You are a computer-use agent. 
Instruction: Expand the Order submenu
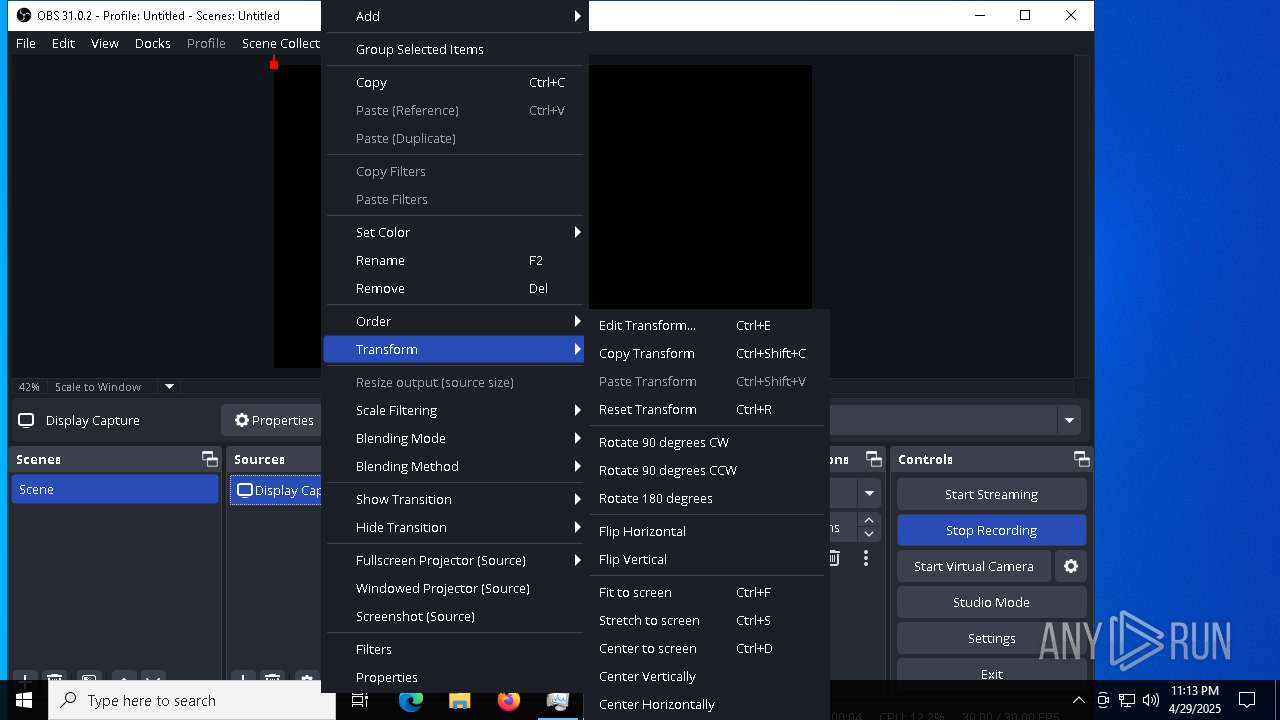click(x=454, y=321)
